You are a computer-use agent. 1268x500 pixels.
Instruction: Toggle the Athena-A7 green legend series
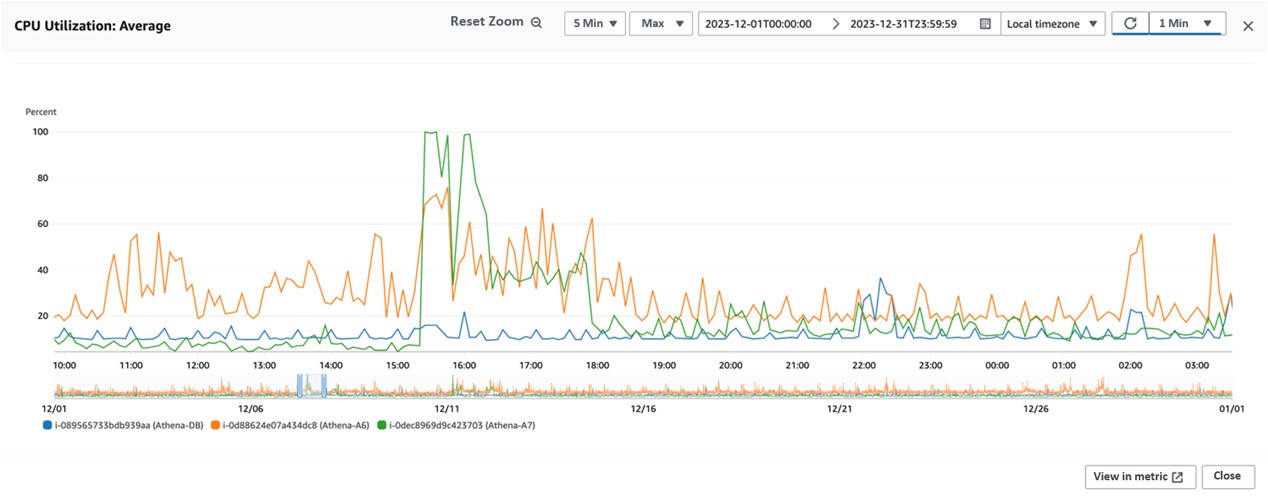tap(464, 425)
